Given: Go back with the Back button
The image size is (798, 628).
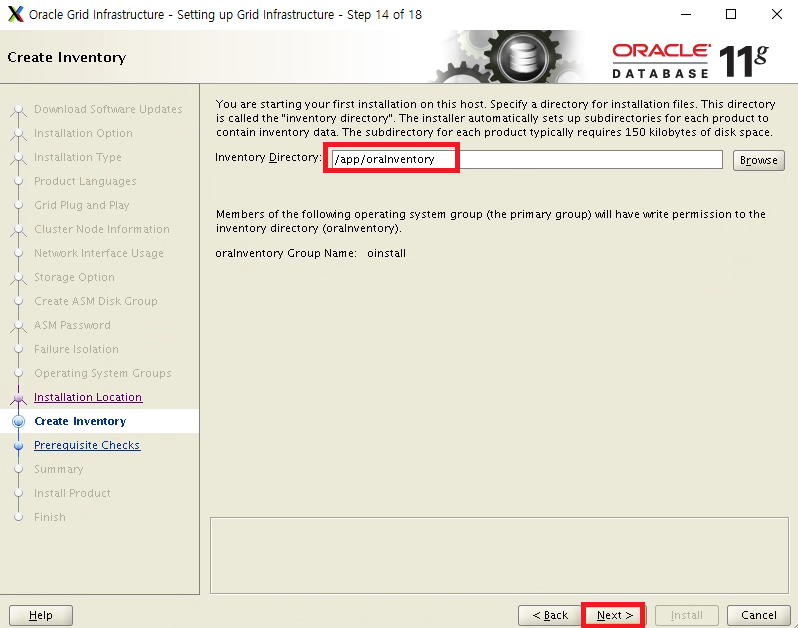Looking at the screenshot, I should click(x=550, y=615).
